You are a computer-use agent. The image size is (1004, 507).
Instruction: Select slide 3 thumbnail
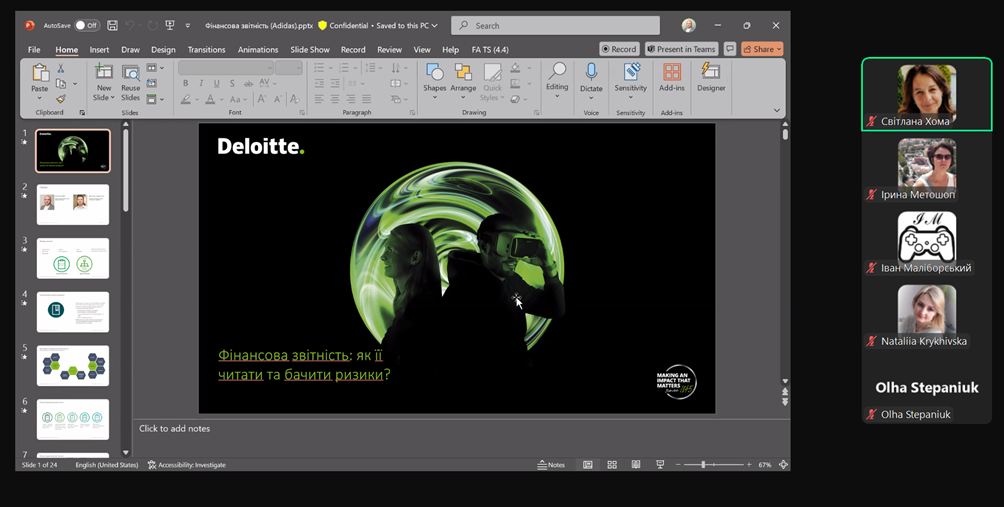(73, 258)
